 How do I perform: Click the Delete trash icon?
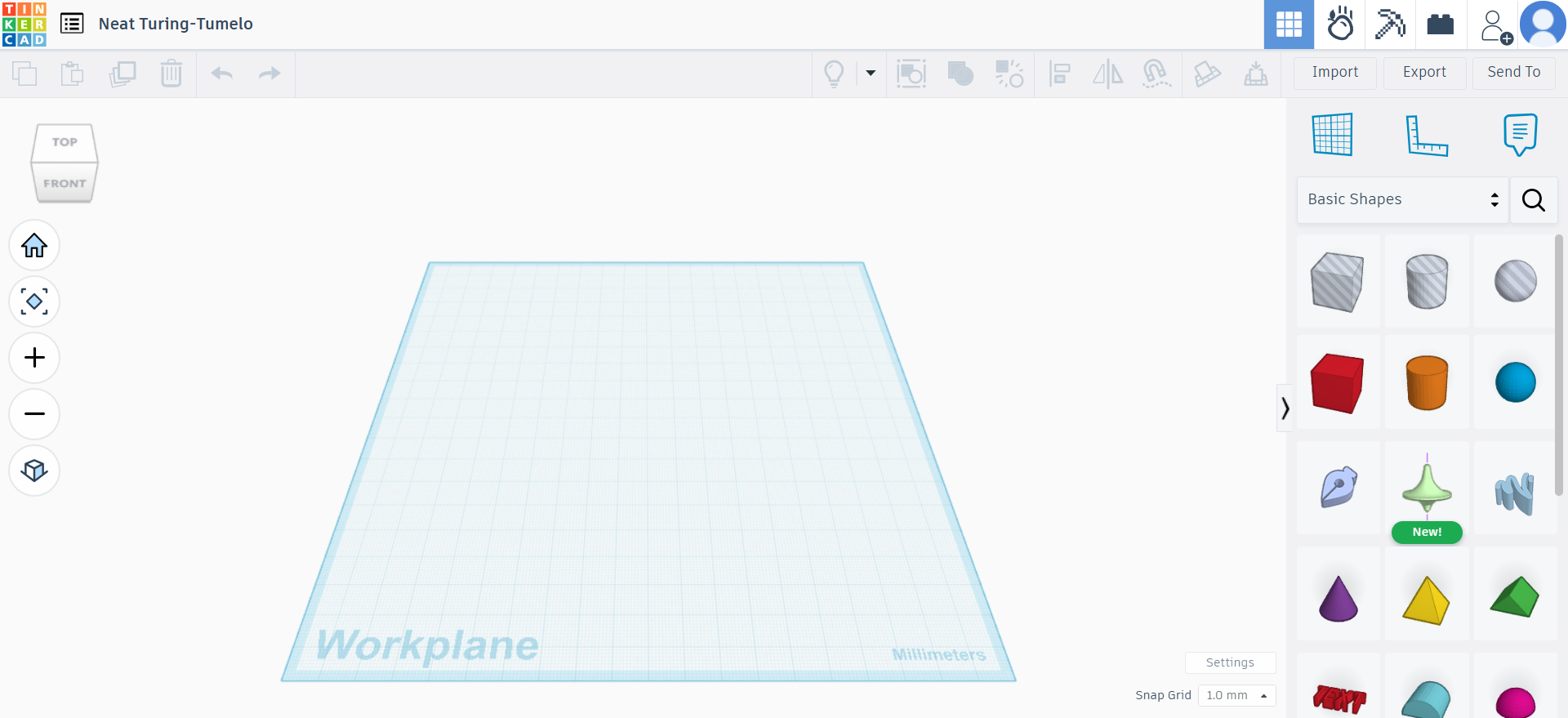(171, 74)
